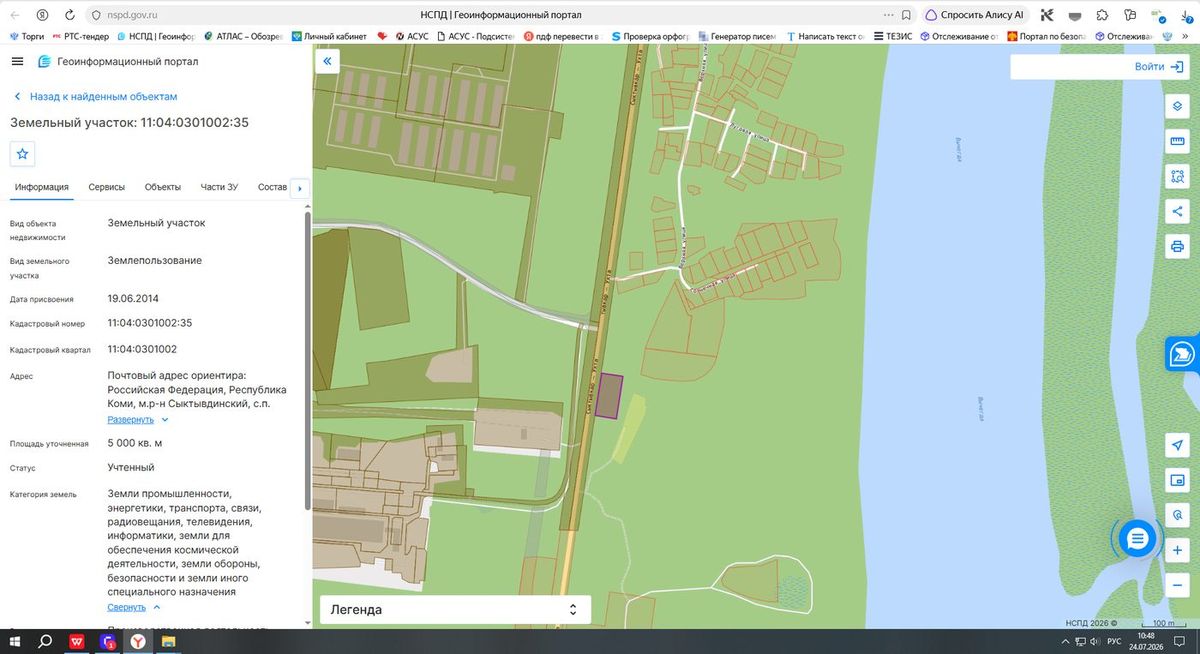Open Windows taskbar search
The width and height of the screenshot is (1200, 654).
(45, 641)
